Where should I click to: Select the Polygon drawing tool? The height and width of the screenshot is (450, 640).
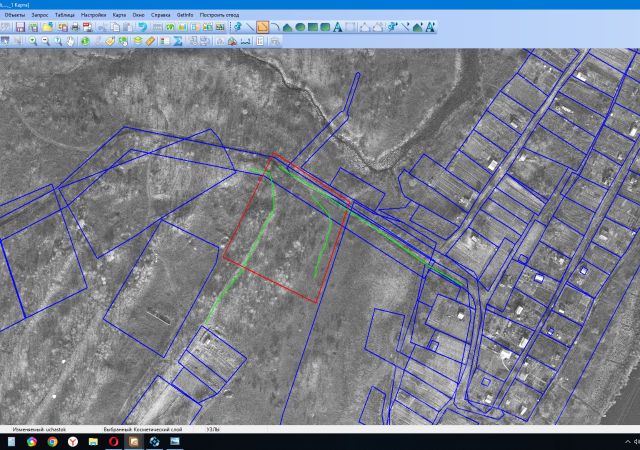(287, 27)
